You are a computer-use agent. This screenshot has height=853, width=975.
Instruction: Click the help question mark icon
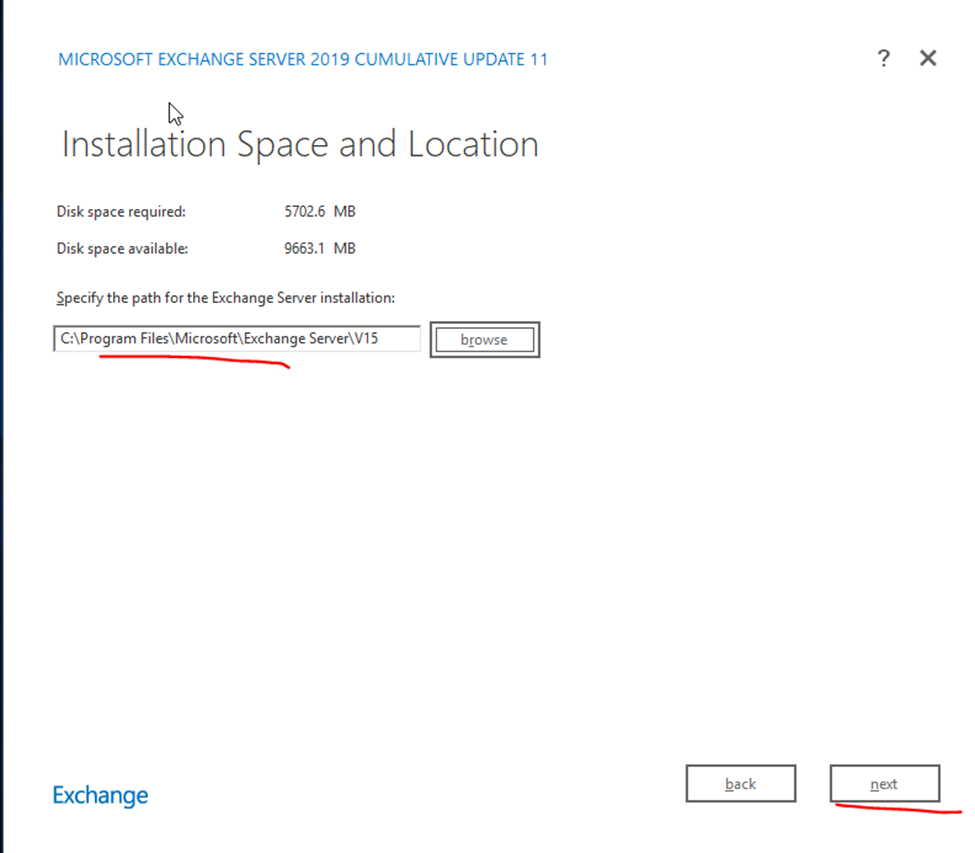click(x=883, y=59)
